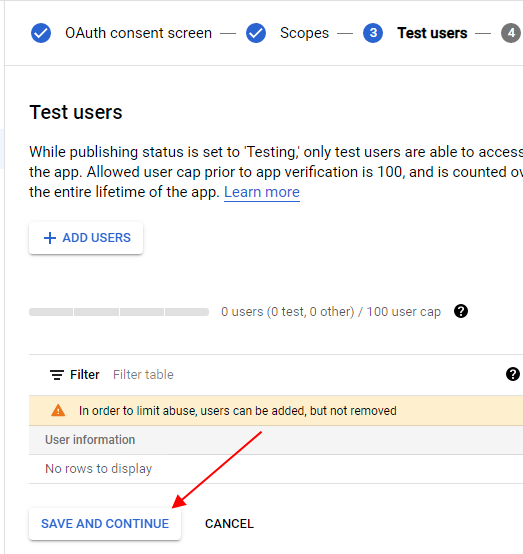Click the CANCEL button
Viewport: 523px width, 554px height.
229,524
